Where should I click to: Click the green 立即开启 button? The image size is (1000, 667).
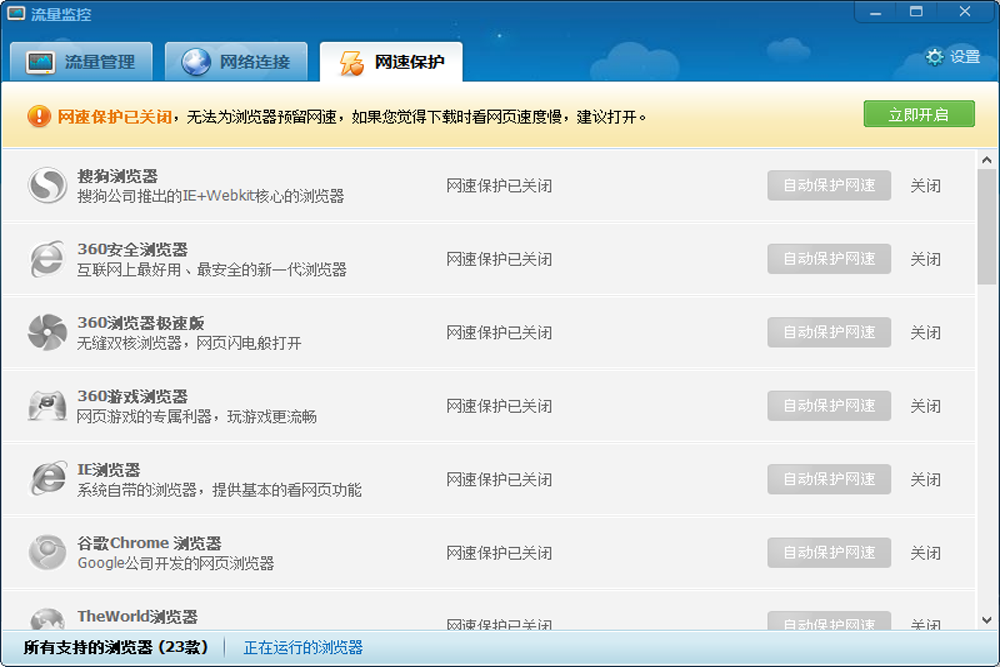(x=919, y=114)
